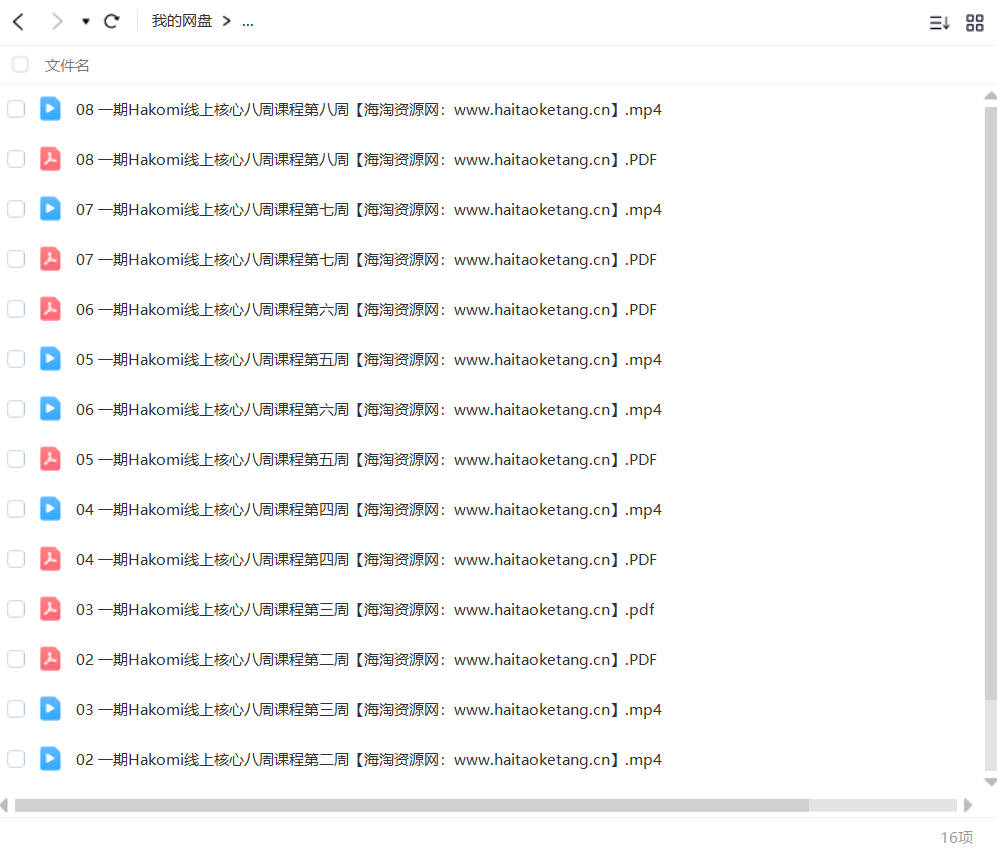Click PDF icon of 07 第七周 .PDF
This screenshot has width=997, height=854.
pos(50,259)
